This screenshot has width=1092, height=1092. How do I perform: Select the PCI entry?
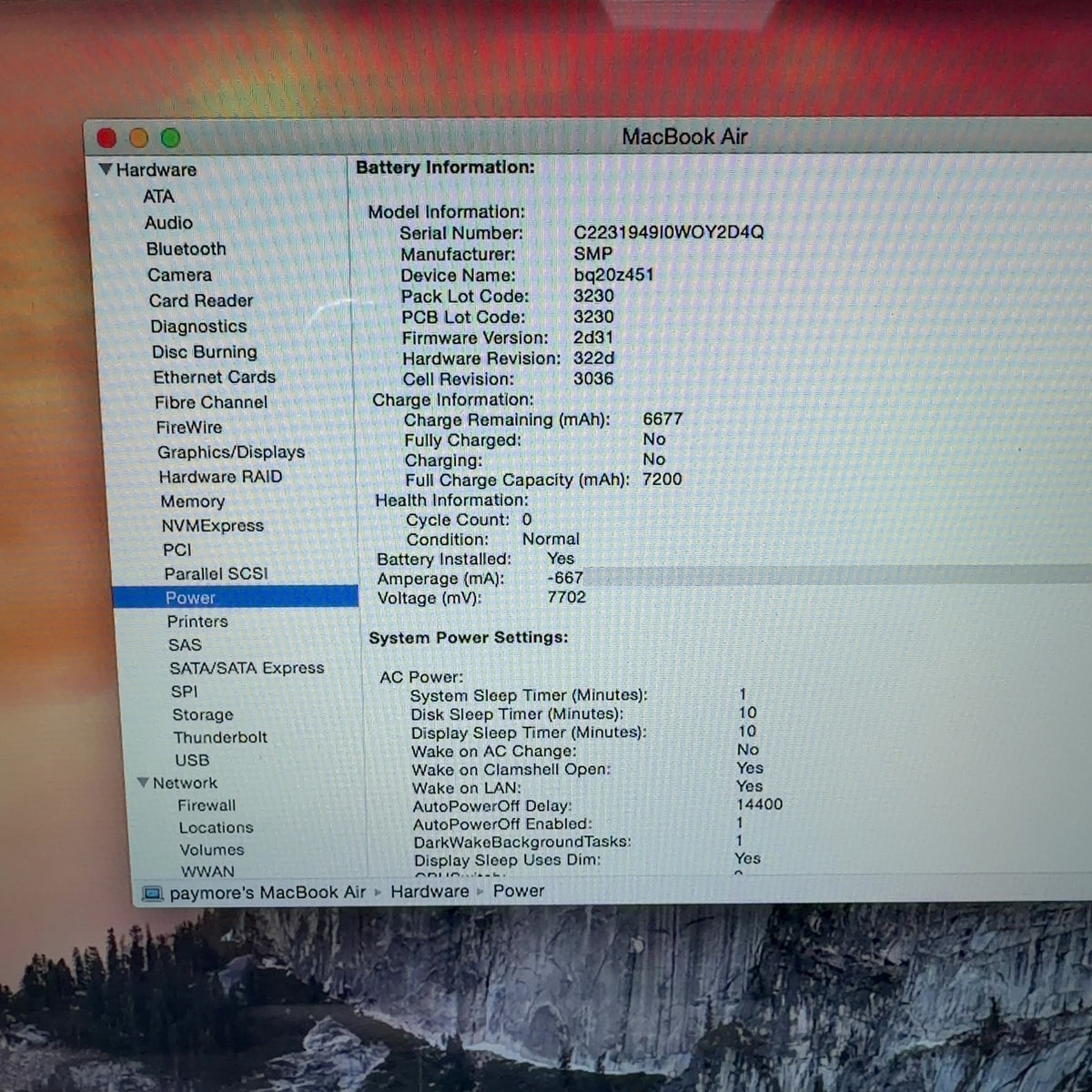coord(177,550)
